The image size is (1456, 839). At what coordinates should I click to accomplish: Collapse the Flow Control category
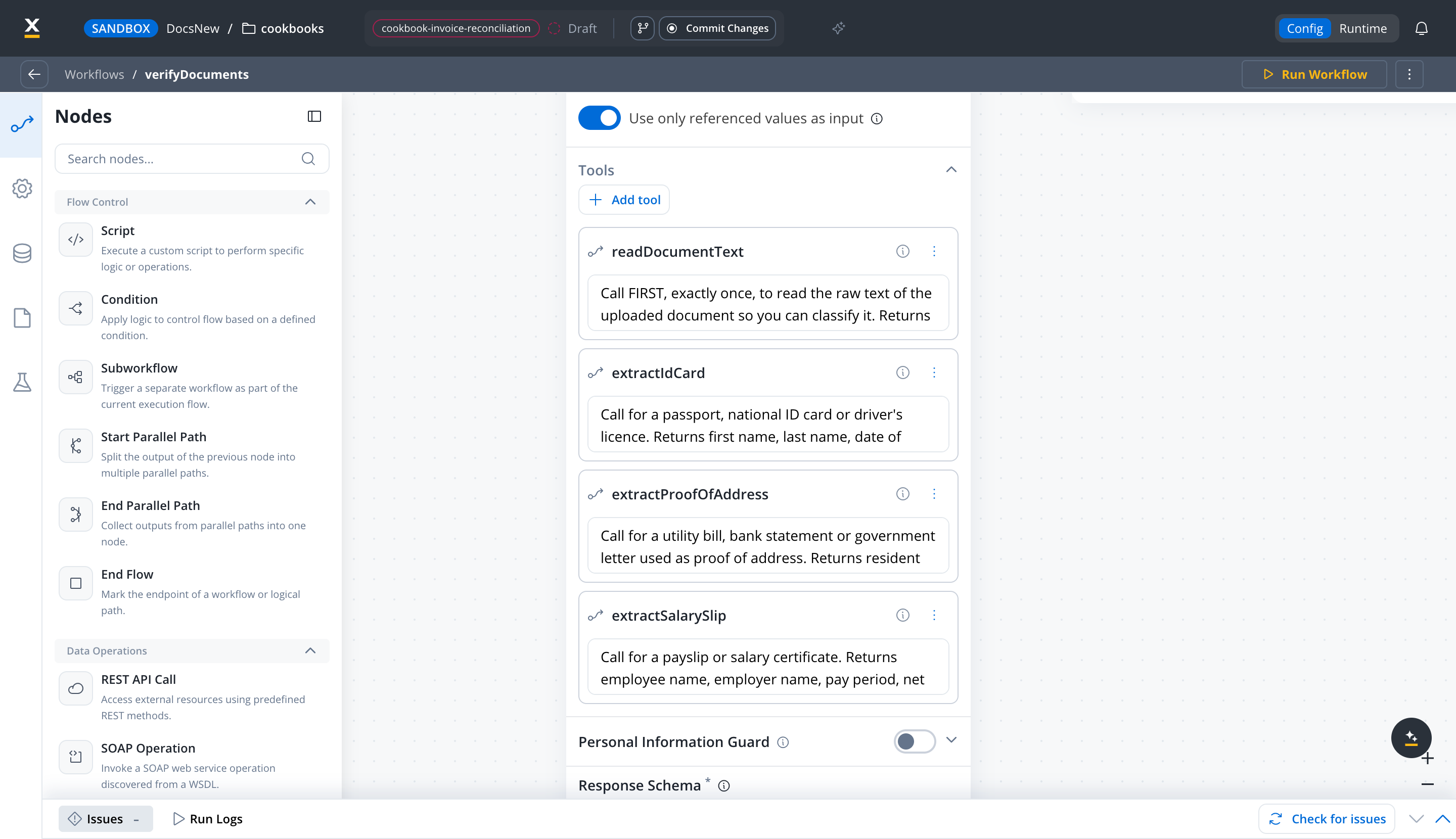(310, 202)
